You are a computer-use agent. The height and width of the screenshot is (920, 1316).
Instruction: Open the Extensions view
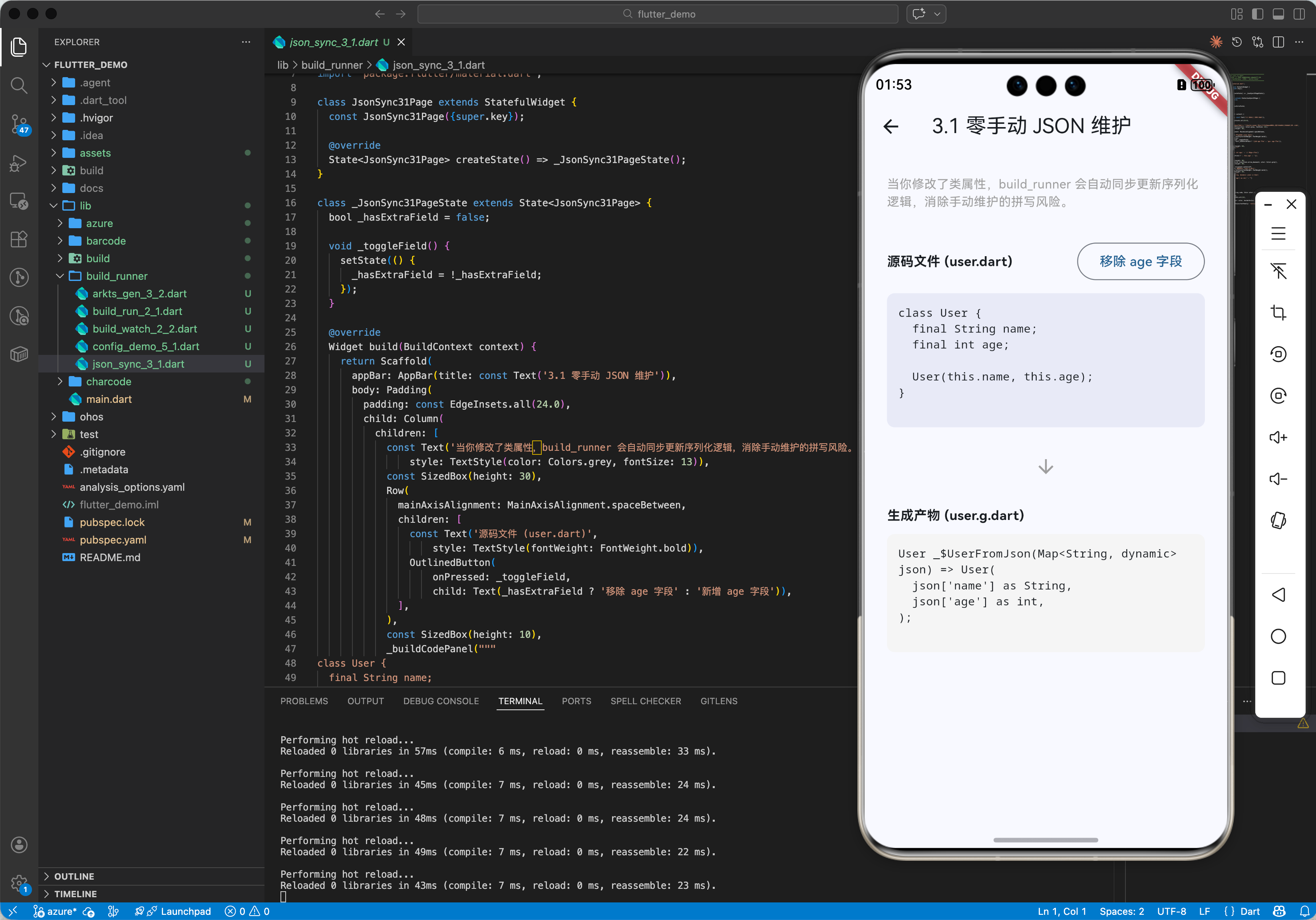click(19, 239)
